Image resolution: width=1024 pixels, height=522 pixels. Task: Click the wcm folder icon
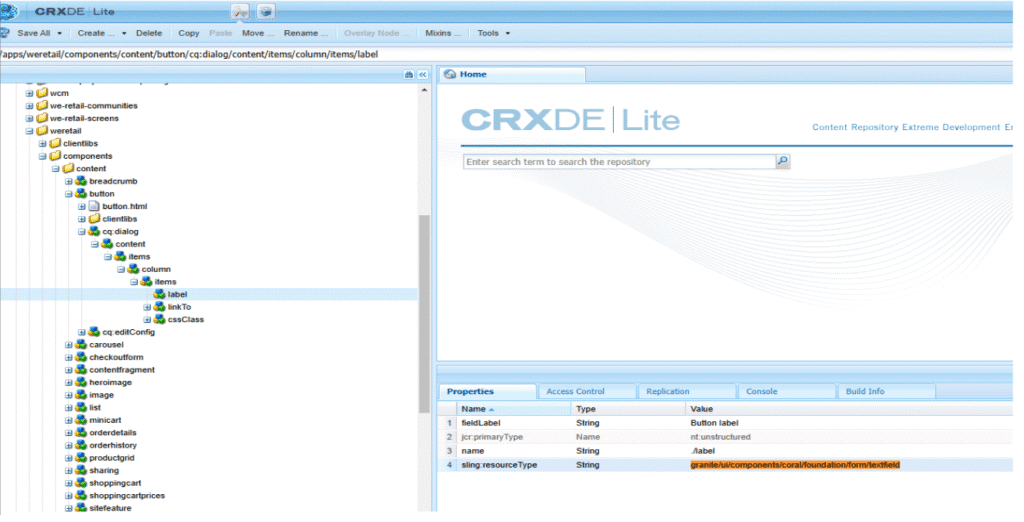(42, 93)
